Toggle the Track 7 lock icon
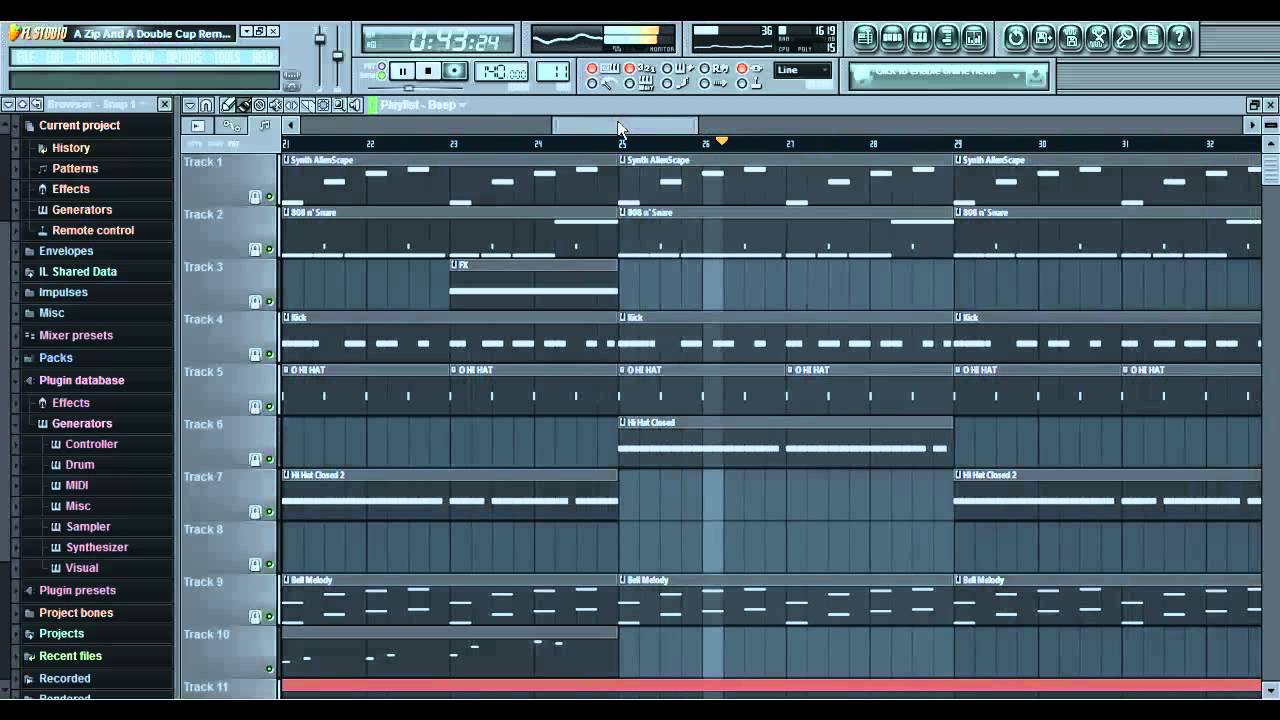This screenshot has width=1280, height=720. pyautogui.click(x=255, y=512)
